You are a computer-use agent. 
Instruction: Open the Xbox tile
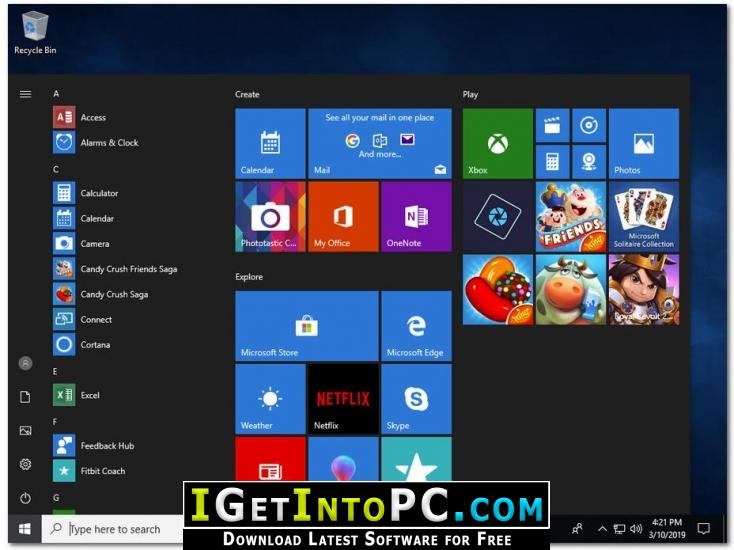[498, 143]
